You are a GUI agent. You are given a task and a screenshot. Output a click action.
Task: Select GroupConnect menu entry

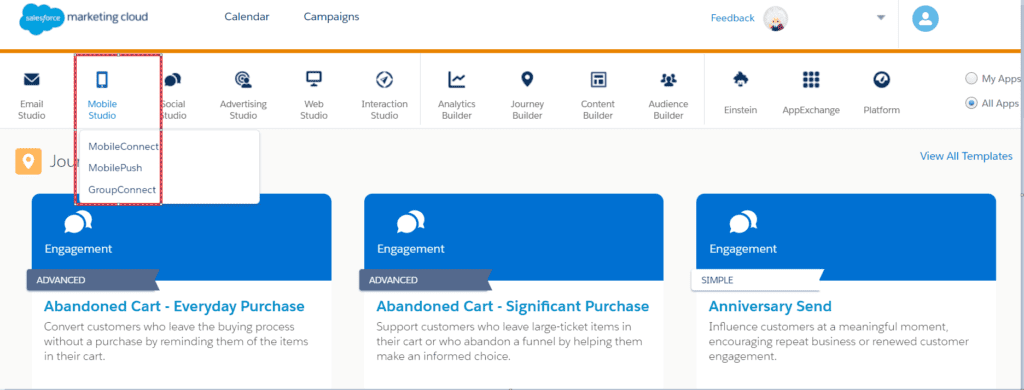coord(122,190)
